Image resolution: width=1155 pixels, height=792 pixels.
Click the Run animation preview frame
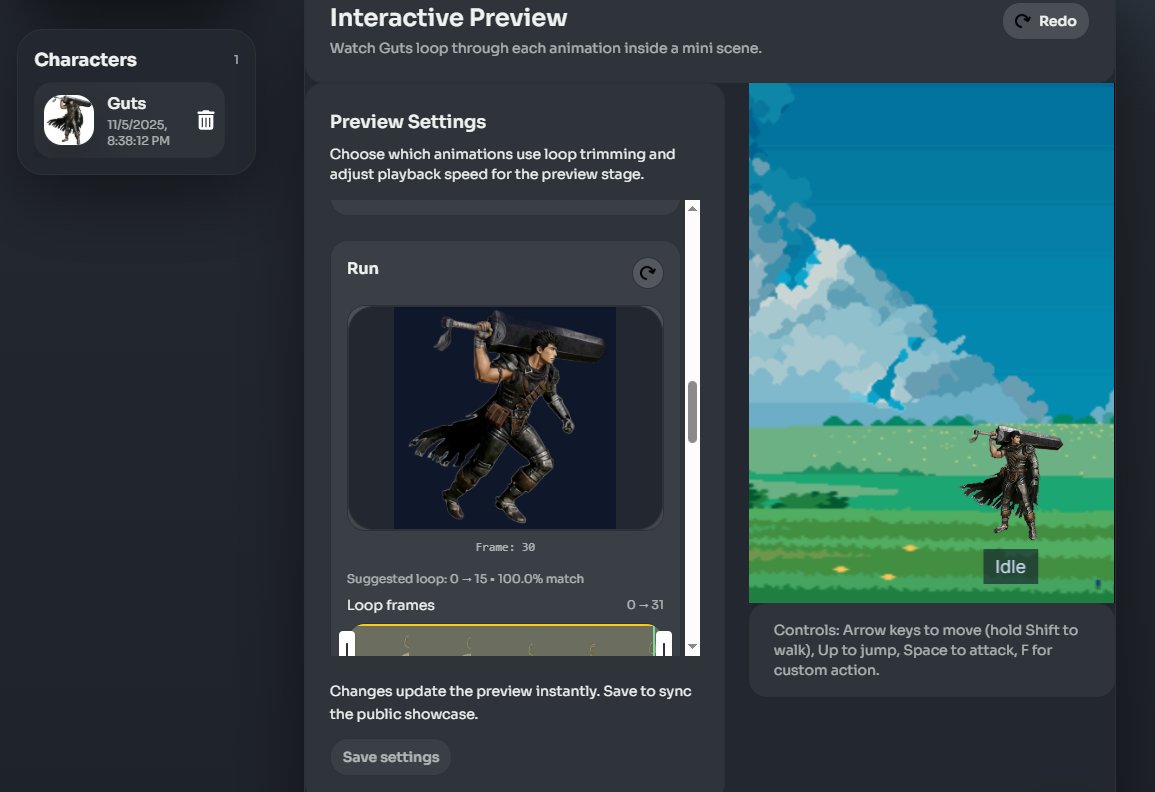(x=505, y=418)
